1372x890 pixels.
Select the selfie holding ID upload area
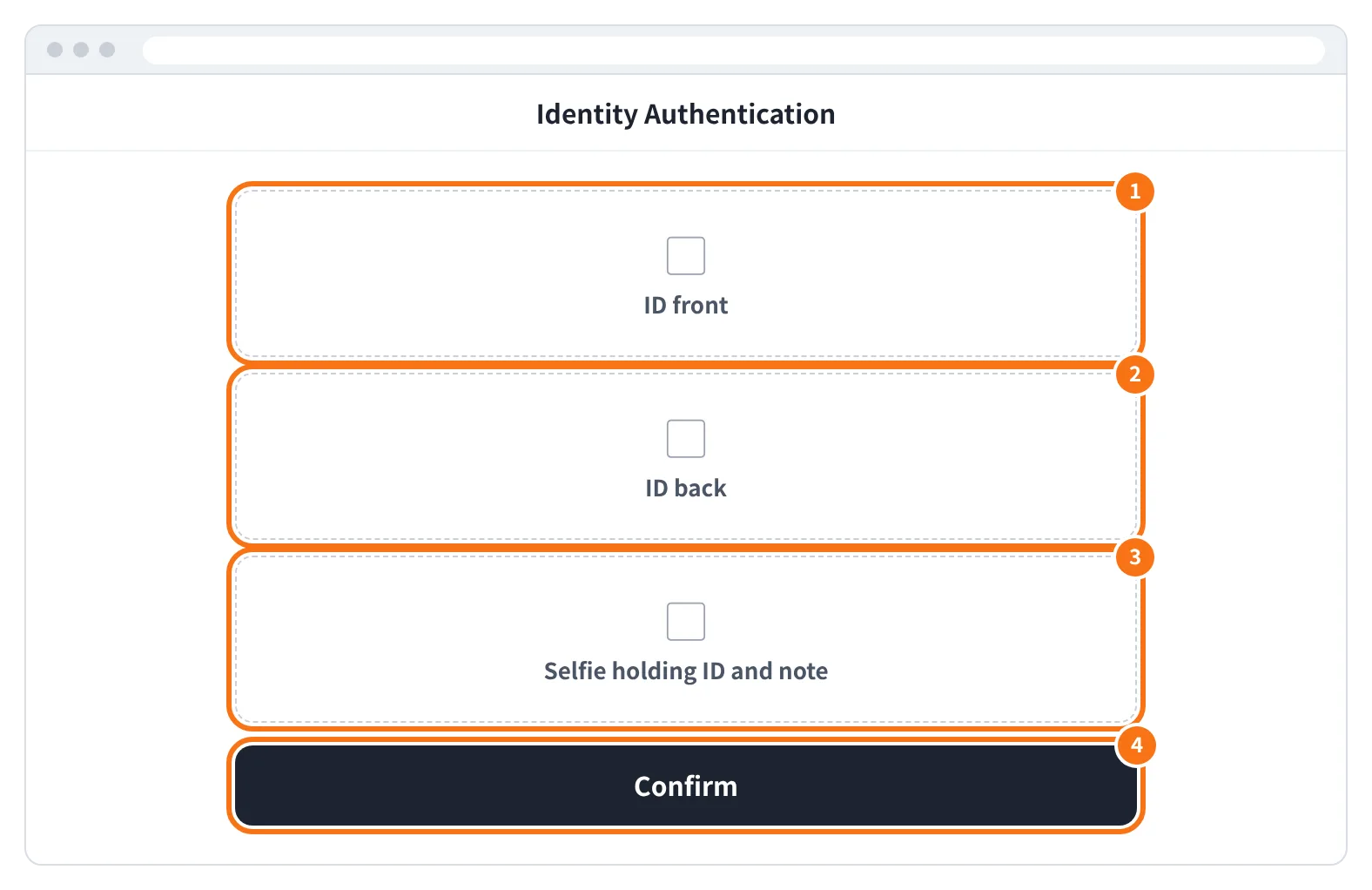pyautogui.click(x=686, y=639)
